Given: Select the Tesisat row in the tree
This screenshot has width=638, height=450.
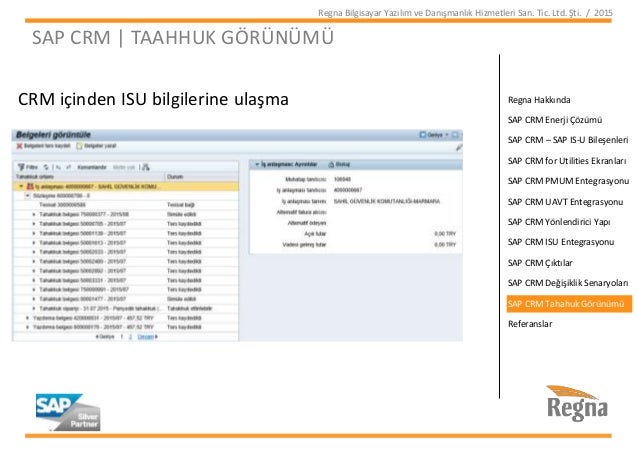Looking at the screenshot, I should point(126,205).
